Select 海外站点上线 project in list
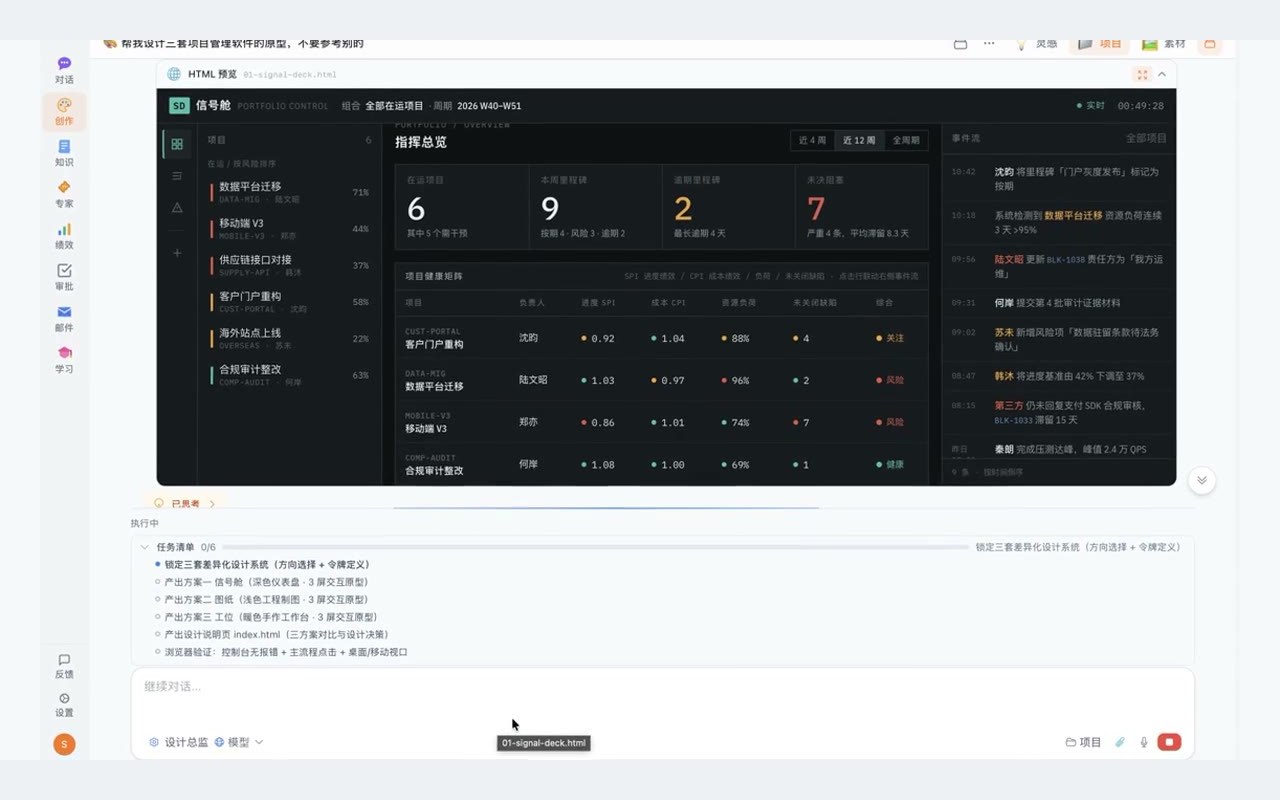1280x800 pixels. coord(289,338)
